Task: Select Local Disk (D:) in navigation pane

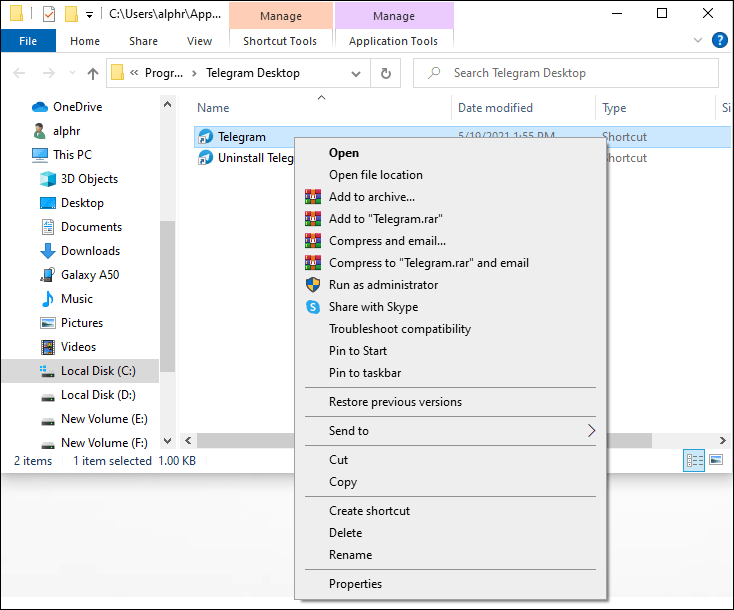Action: click(x=80, y=395)
